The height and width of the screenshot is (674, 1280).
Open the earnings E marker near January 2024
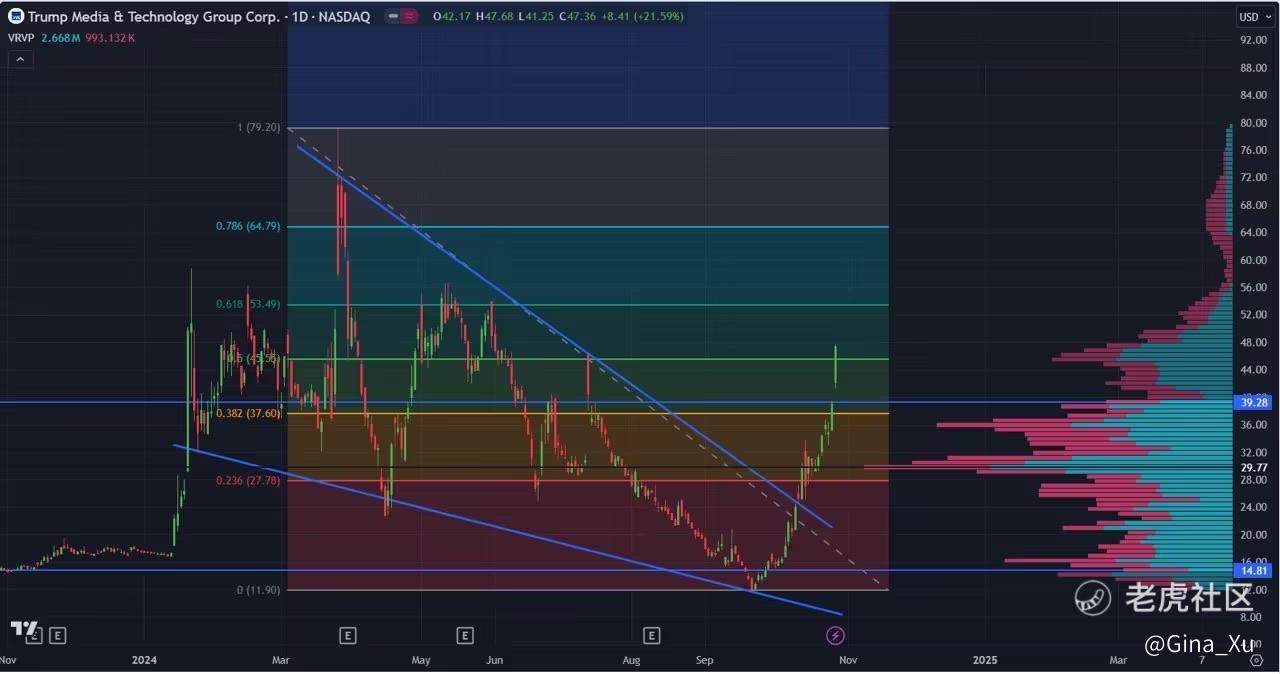pos(58,635)
